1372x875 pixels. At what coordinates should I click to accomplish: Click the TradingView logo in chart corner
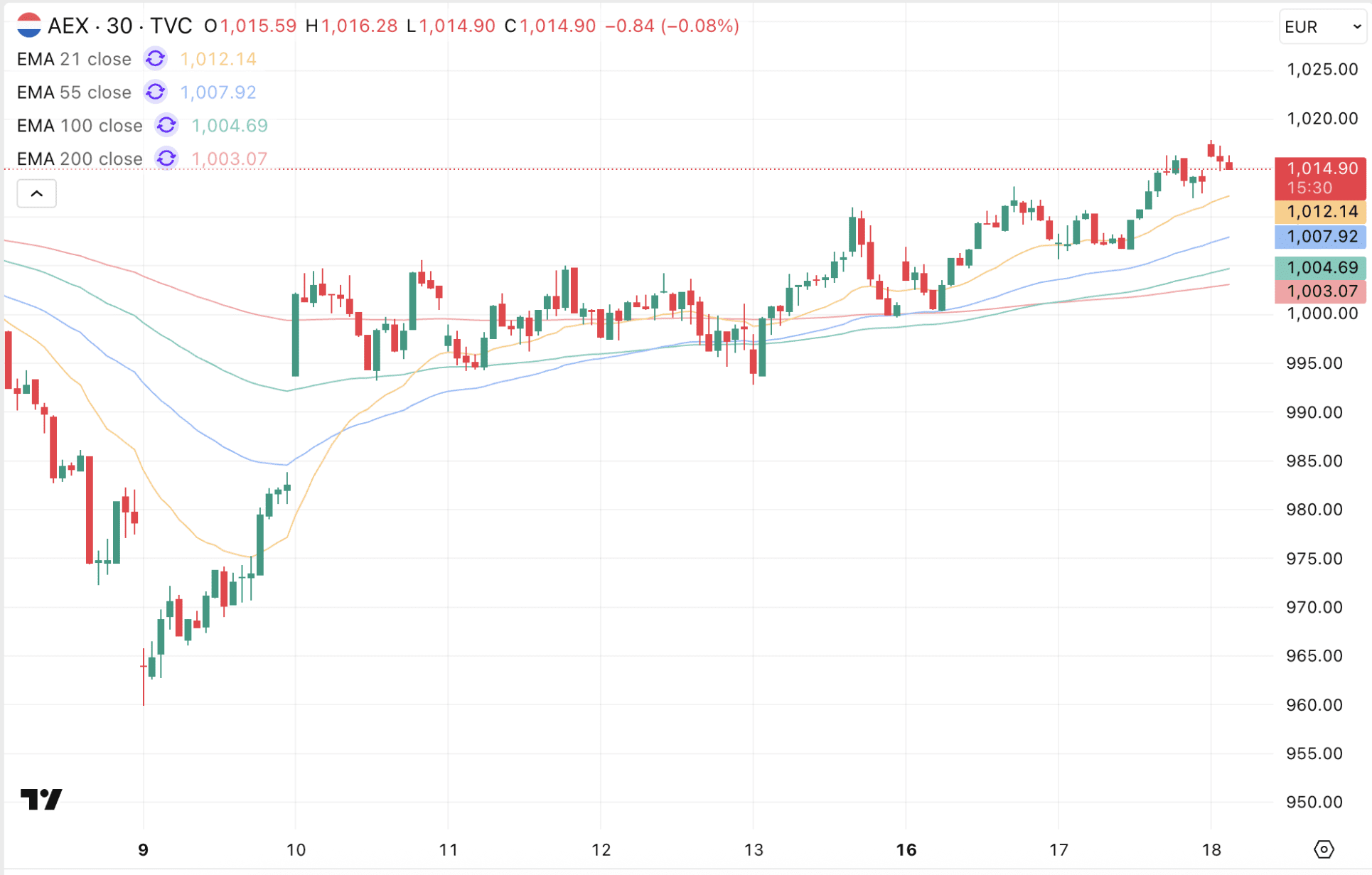click(x=41, y=799)
